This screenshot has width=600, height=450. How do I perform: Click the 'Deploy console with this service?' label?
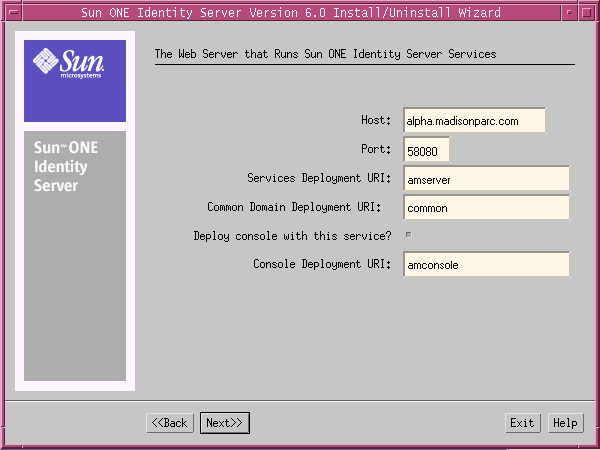(292, 236)
